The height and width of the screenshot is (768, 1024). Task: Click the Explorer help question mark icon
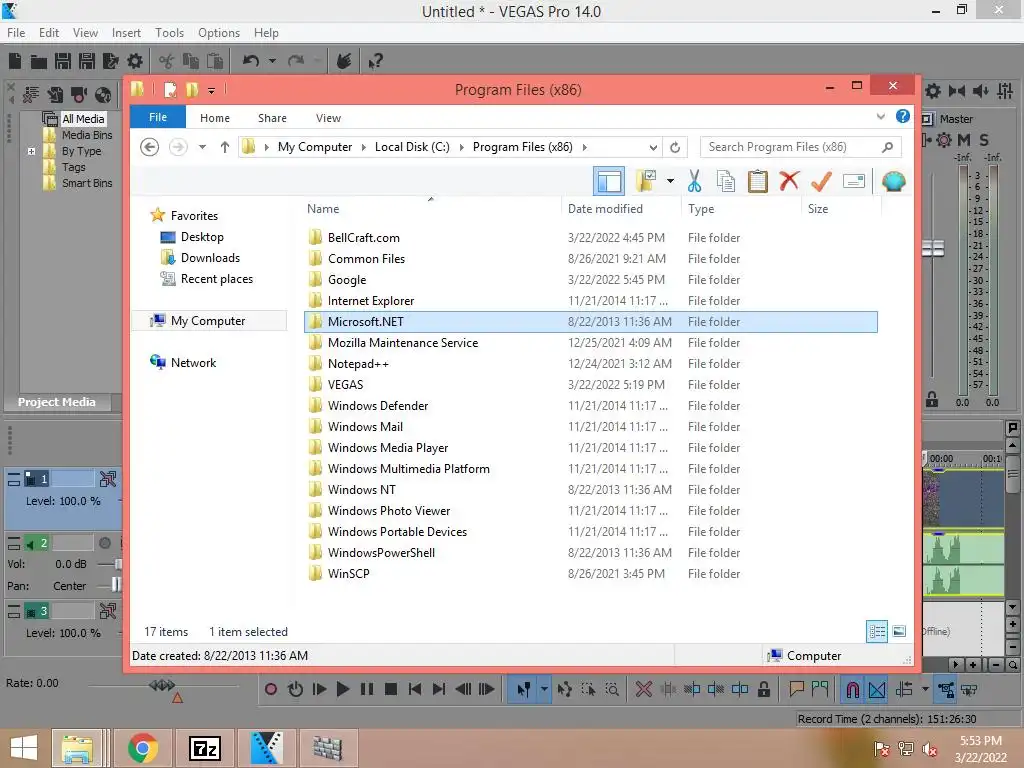click(903, 116)
